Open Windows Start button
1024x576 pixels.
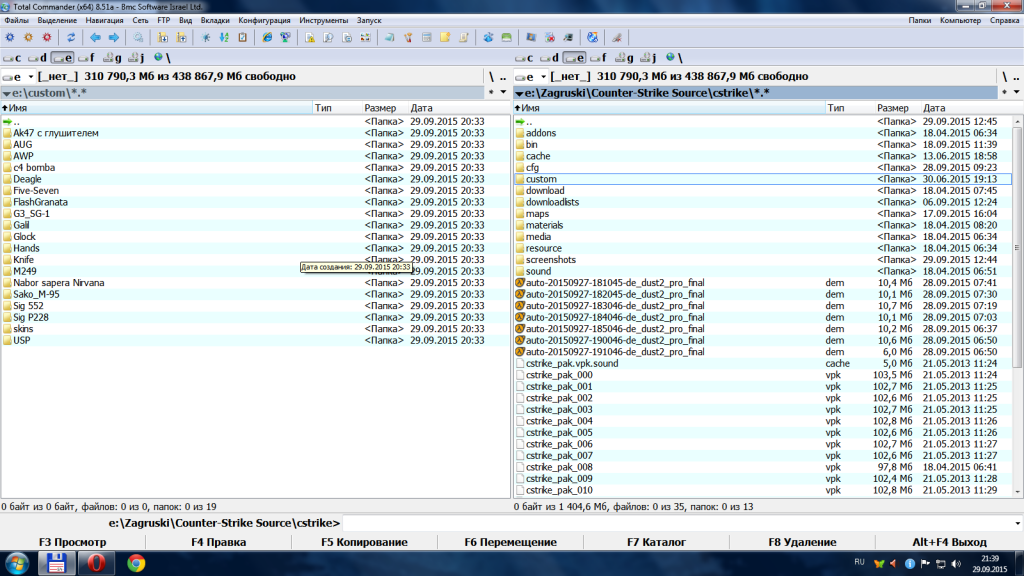(18, 563)
